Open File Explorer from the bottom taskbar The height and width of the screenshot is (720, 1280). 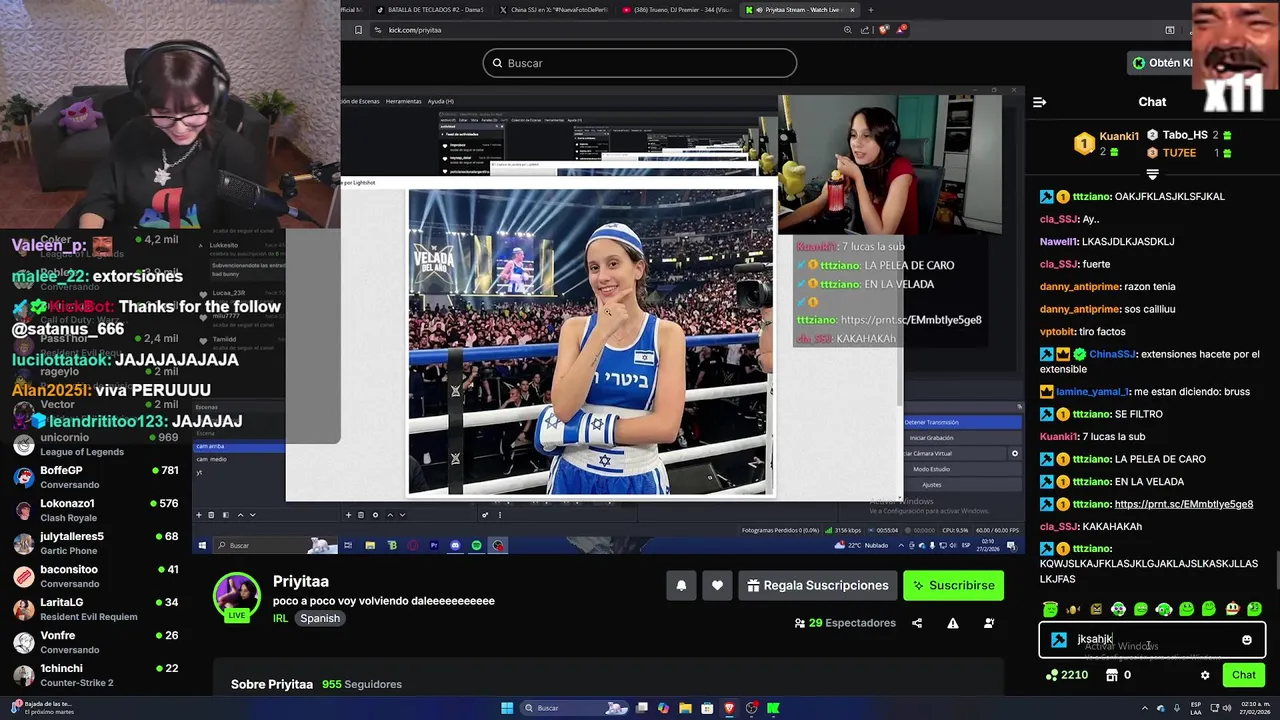tap(685, 708)
